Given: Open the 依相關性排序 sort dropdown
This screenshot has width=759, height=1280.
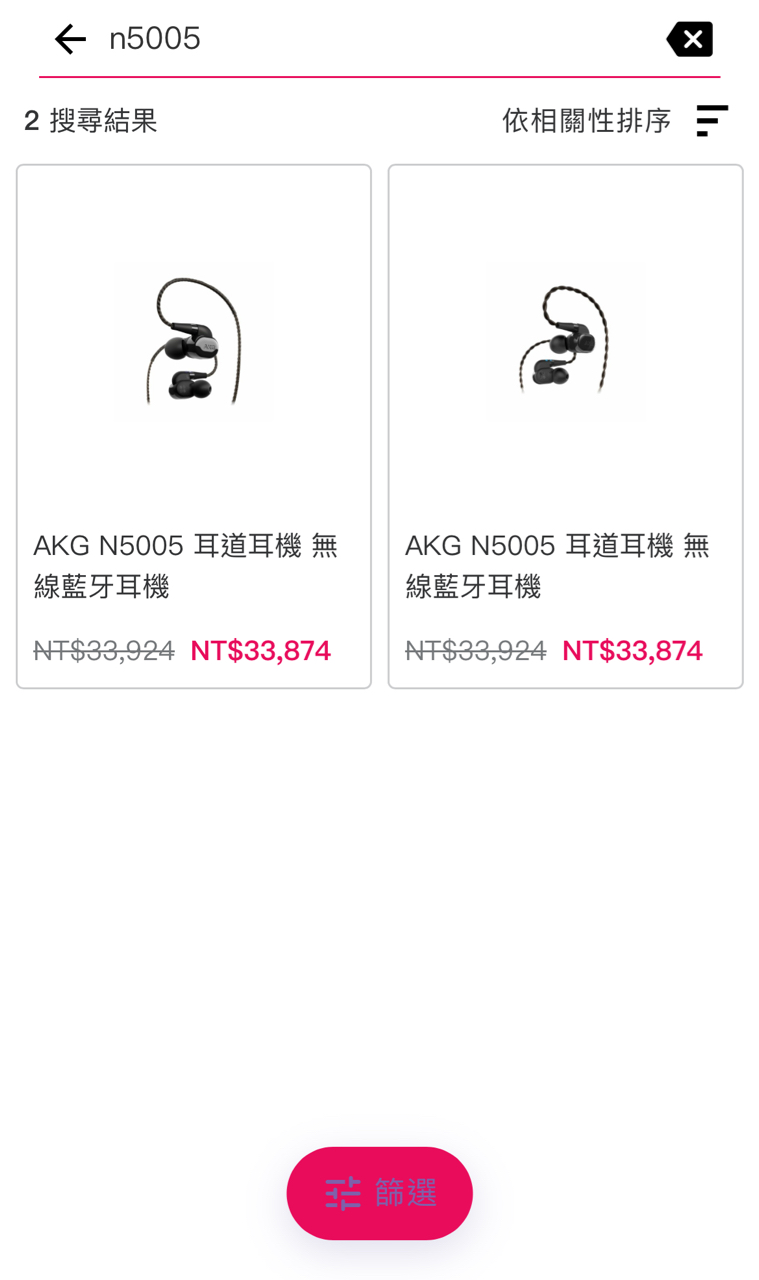Looking at the screenshot, I should click(x=586, y=121).
